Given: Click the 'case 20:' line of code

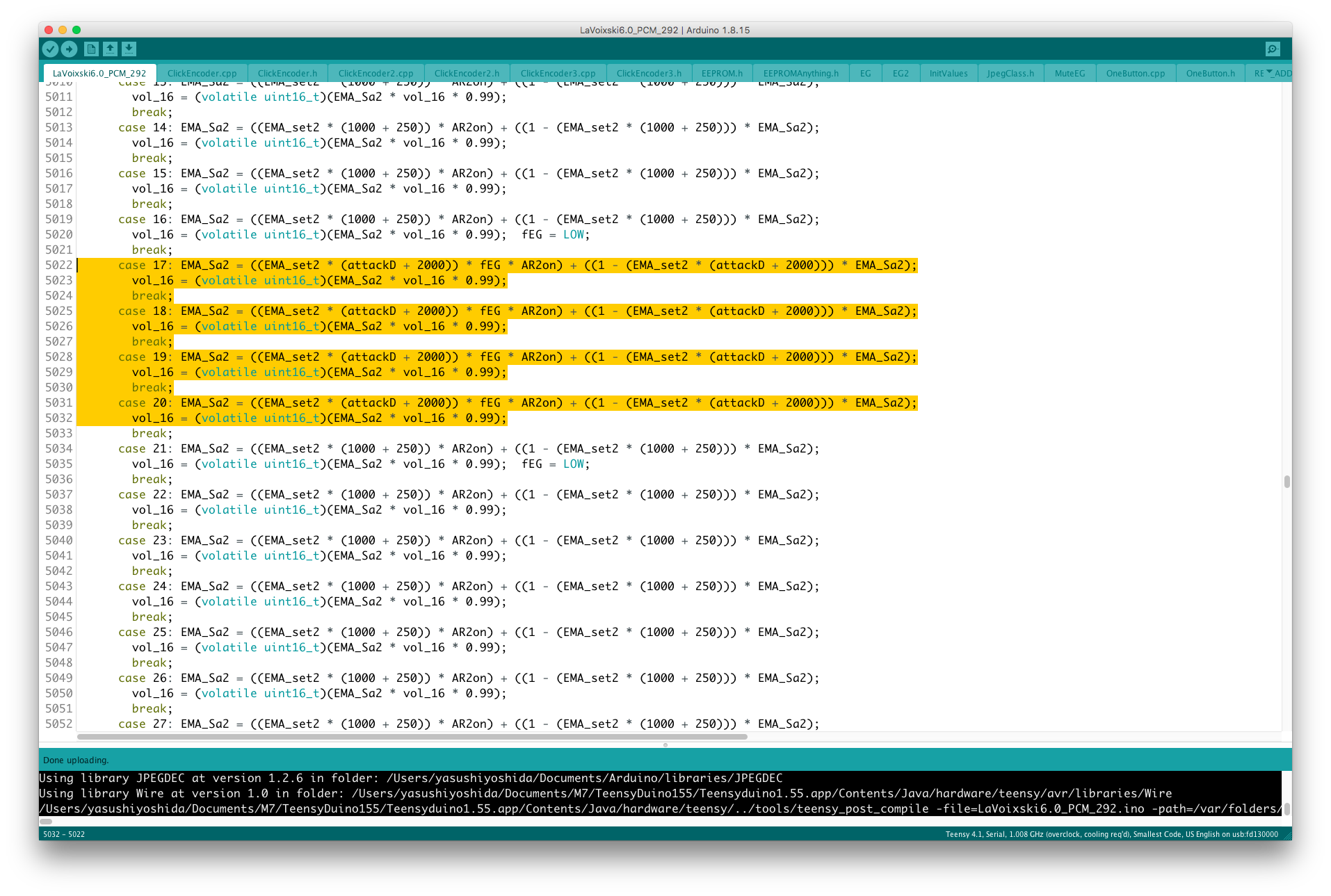Looking at the screenshot, I should pos(518,402).
